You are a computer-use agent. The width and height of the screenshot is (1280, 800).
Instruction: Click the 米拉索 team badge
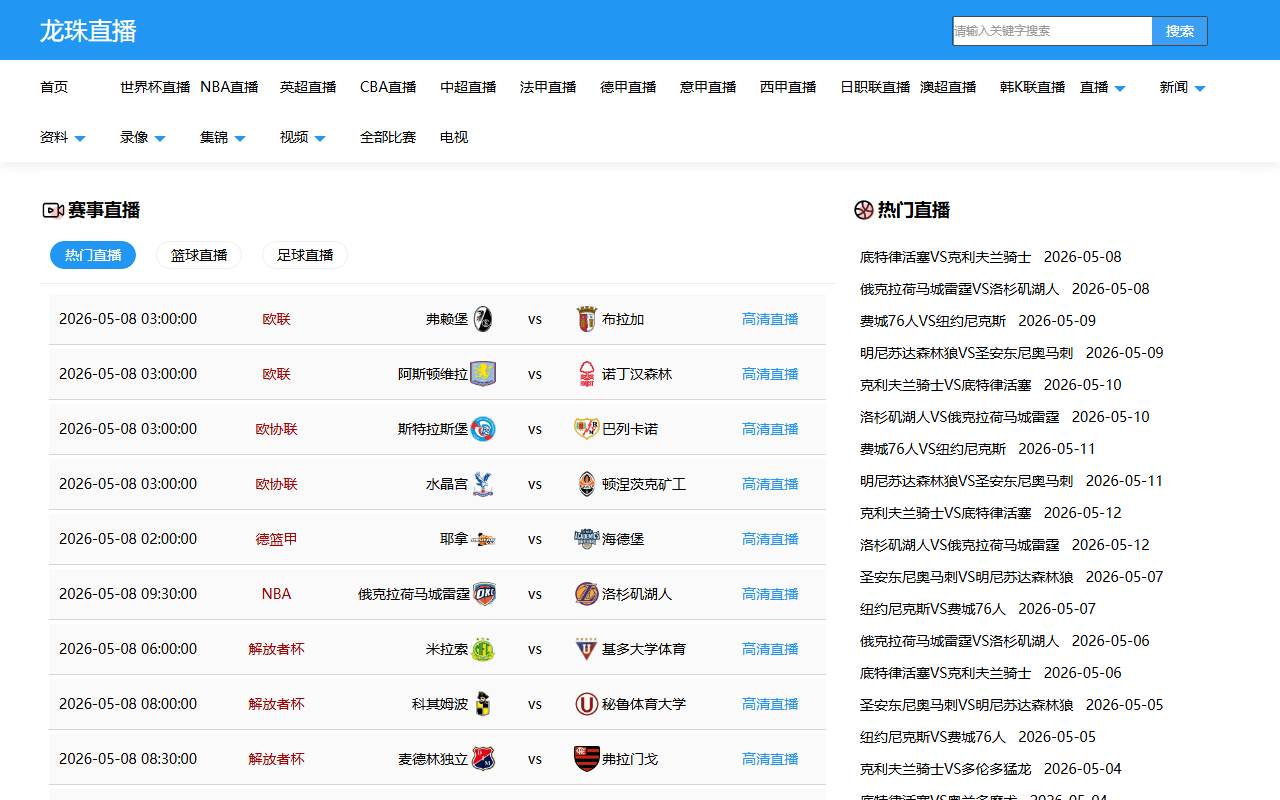pos(483,649)
